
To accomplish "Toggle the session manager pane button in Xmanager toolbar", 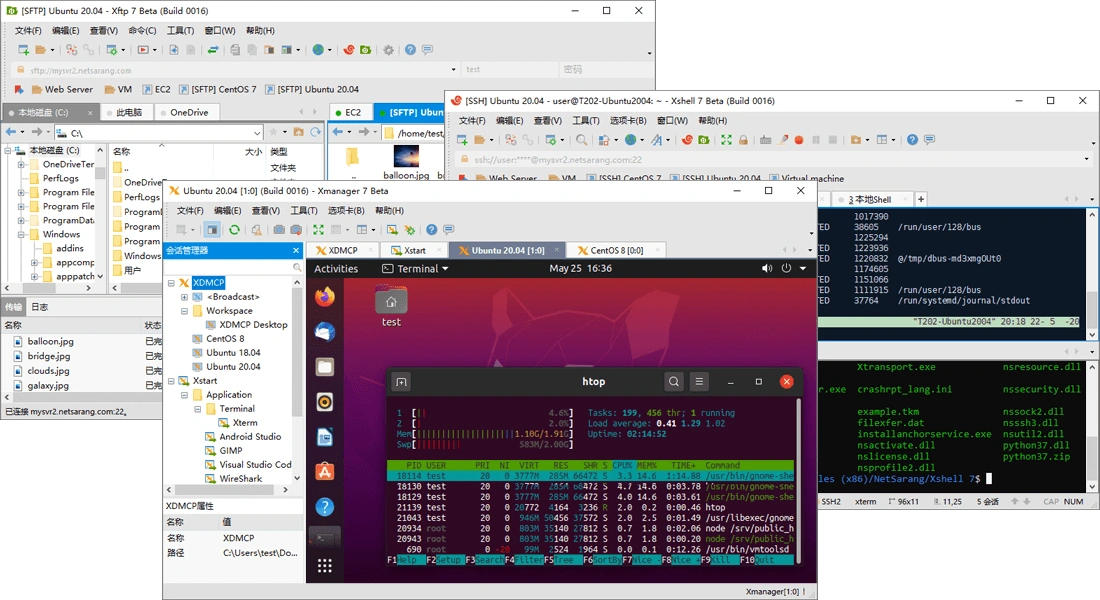I will pyautogui.click(x=212, y=229).
